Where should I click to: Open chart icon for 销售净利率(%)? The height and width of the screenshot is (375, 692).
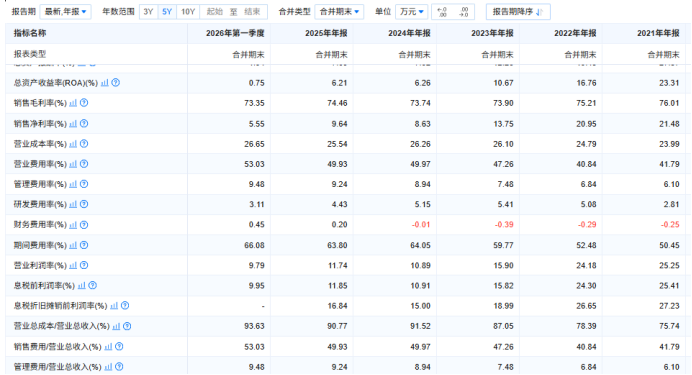73,124
